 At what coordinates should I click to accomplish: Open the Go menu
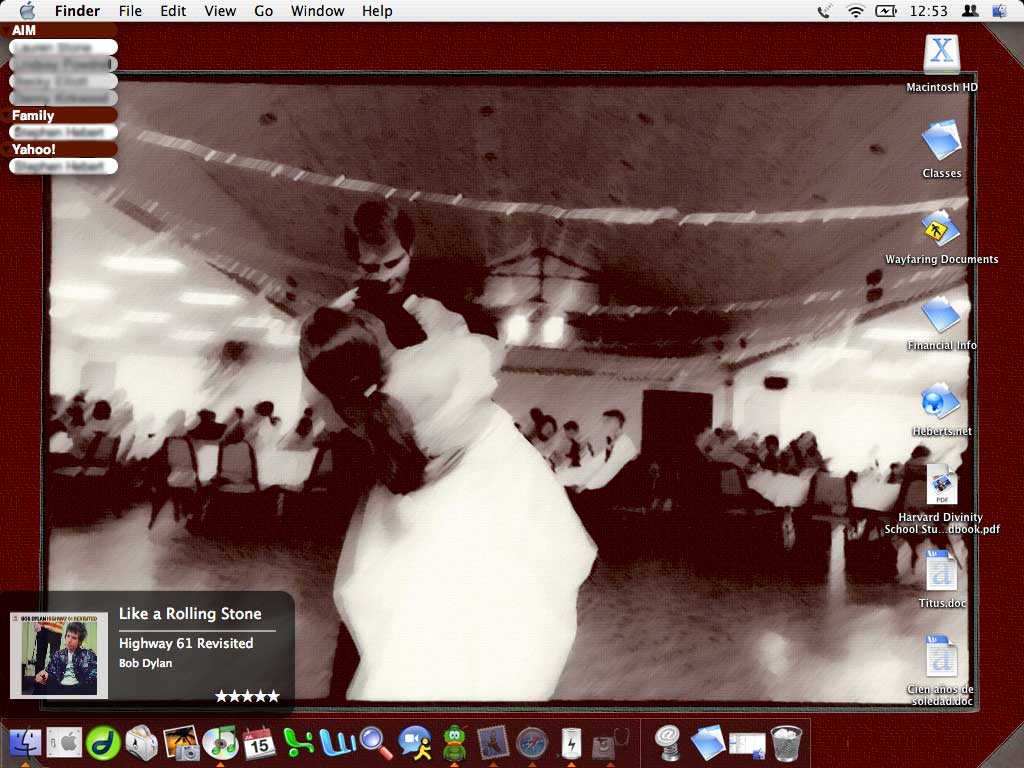click(x=264, y=11)
